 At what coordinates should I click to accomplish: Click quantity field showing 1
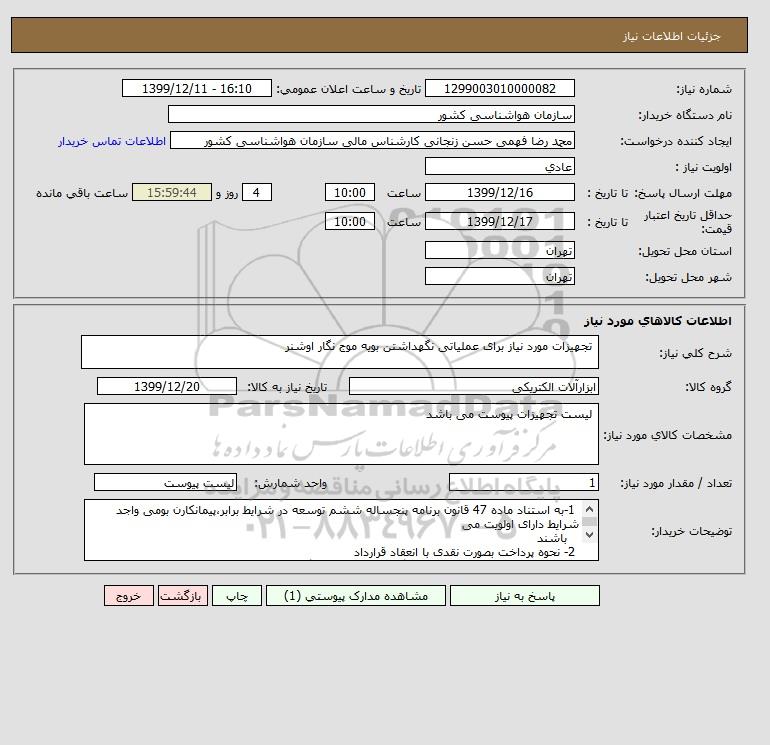pyautogui.click(x=523, y=482)
